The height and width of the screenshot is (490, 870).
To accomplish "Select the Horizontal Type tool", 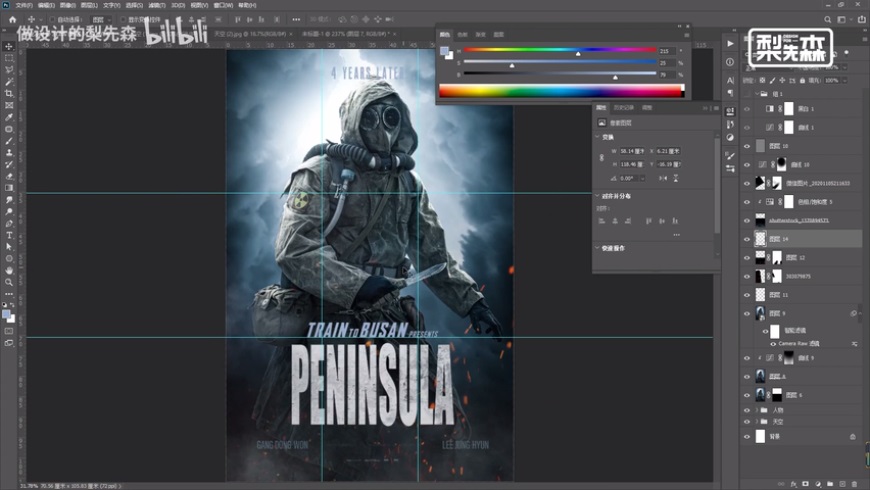I will [x=9, y=235].
